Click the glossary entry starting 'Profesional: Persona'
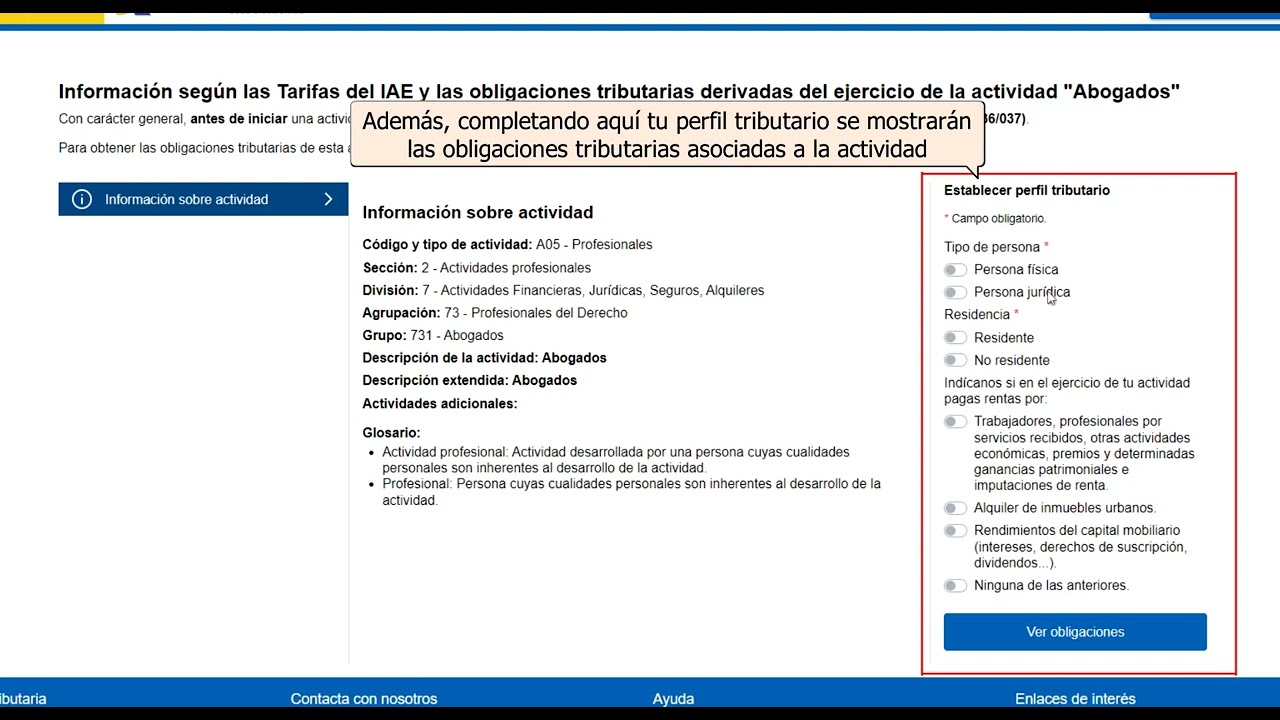Screen dimensions: 1280x720 click(631, 492)
